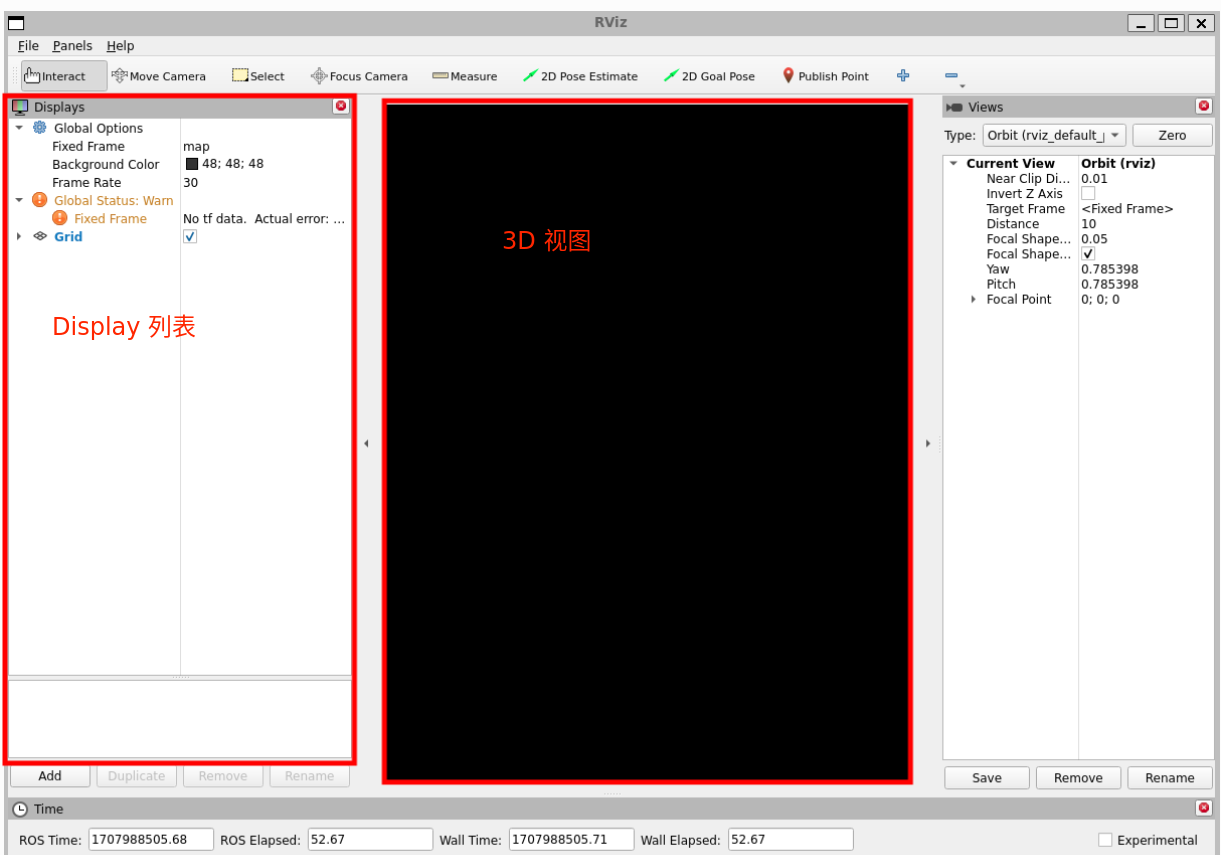Click the Global Options gear icon
The height and width of the screenshot is (855, 1221).
[x=40, y=128]
